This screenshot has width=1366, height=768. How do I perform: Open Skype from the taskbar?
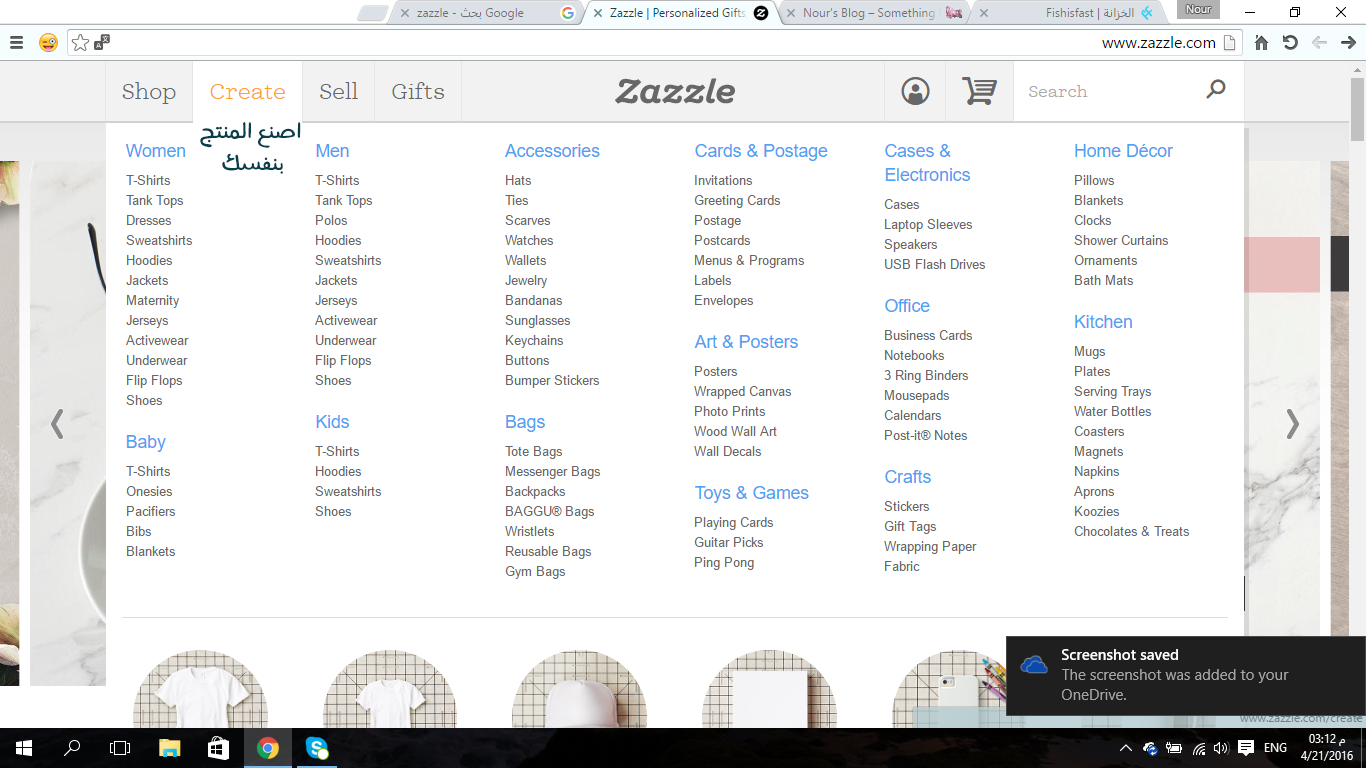point(317,748)
